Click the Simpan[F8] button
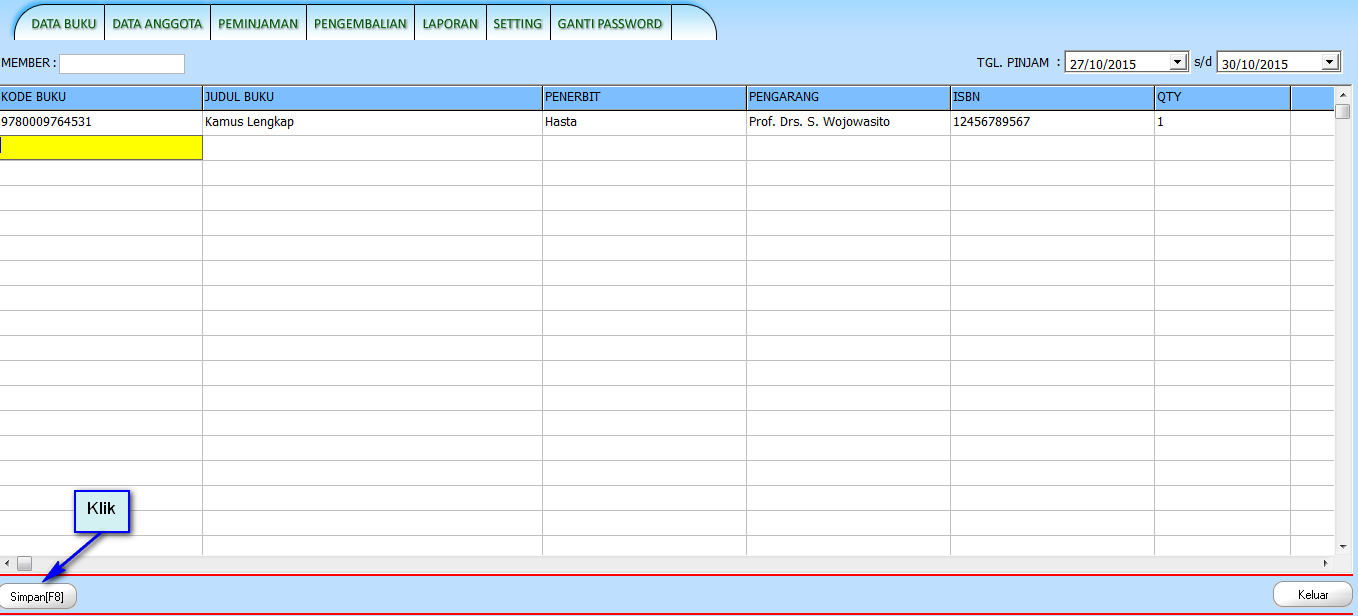The width and height of the screenshot is (1358, 616). coord(37,596)
